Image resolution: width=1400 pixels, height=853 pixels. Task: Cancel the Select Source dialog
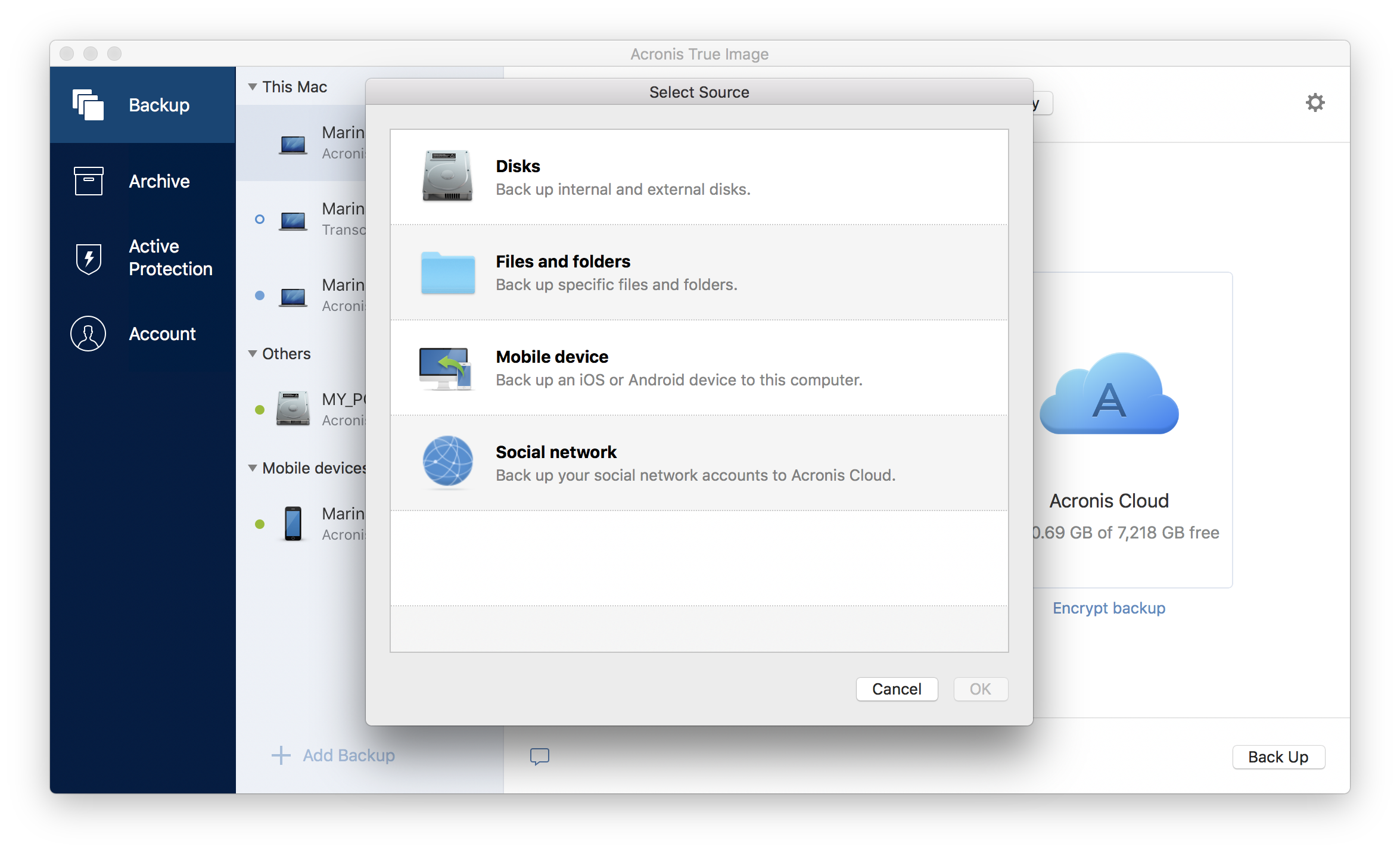[897, 689]
